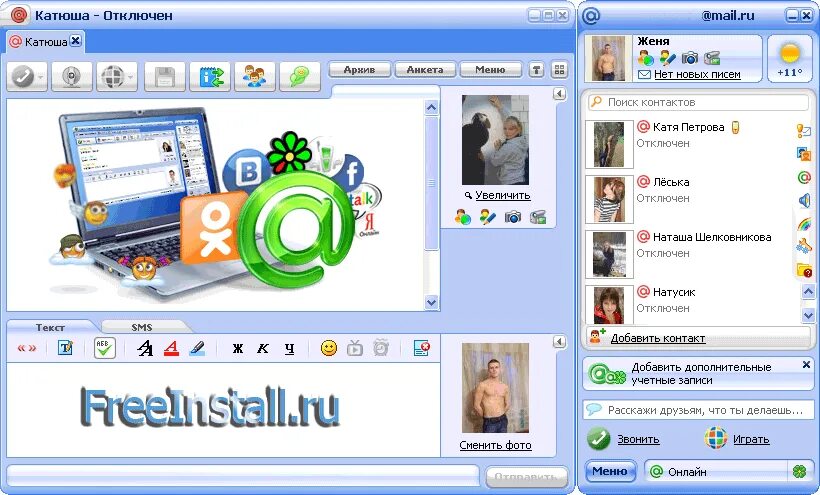Toggle the grid layout icon beside Меню

560,70
